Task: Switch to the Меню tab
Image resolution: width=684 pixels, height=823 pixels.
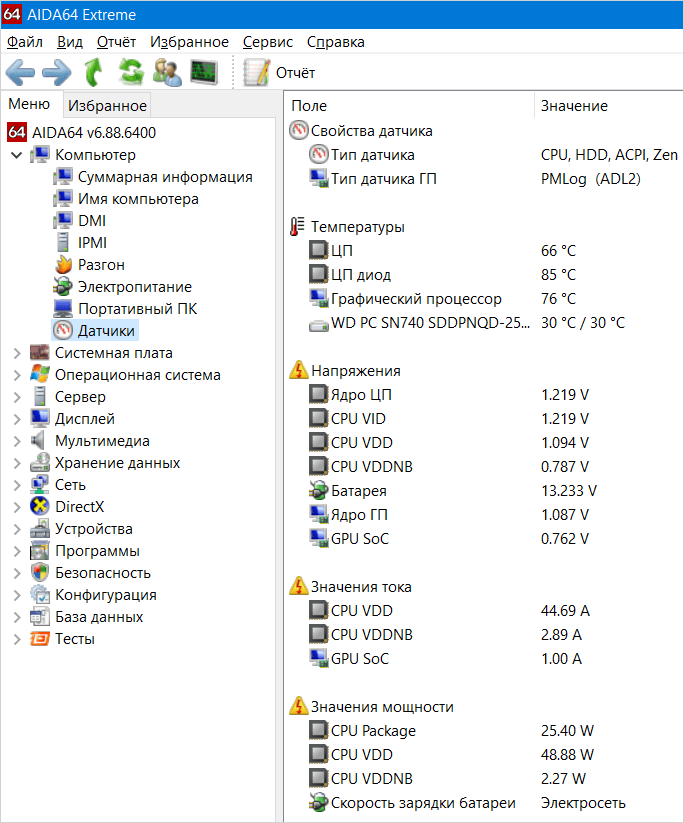Action: [29, 104]
